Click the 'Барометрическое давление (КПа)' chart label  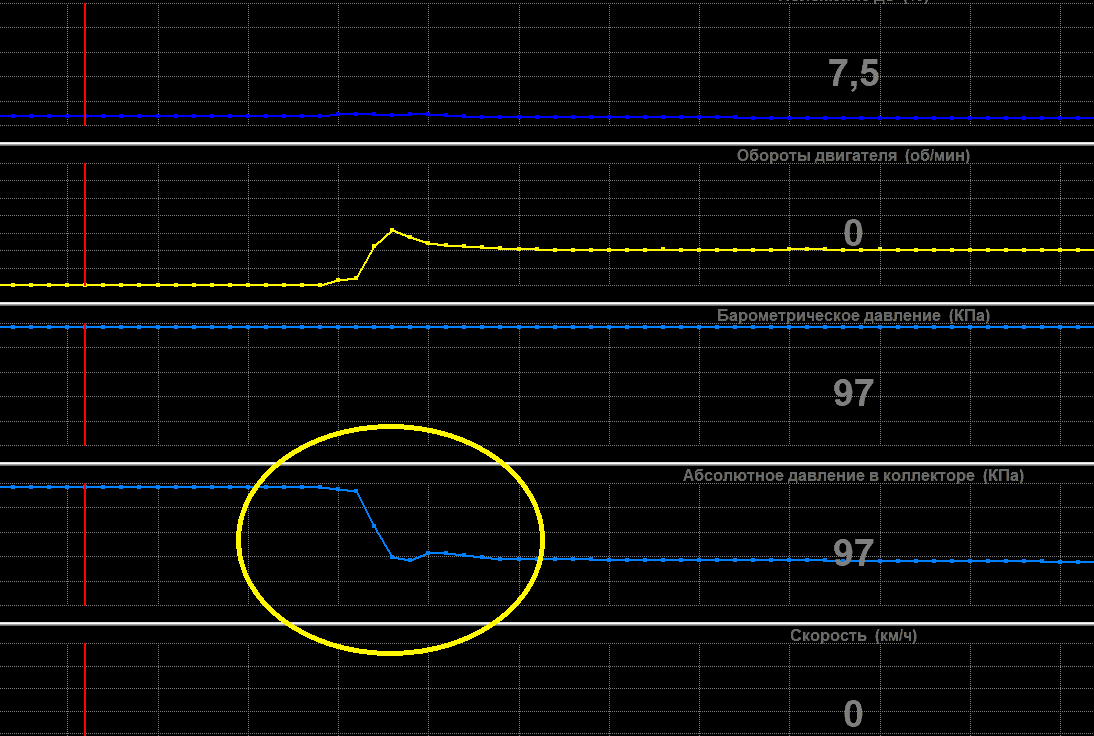[x=853, y=315]
